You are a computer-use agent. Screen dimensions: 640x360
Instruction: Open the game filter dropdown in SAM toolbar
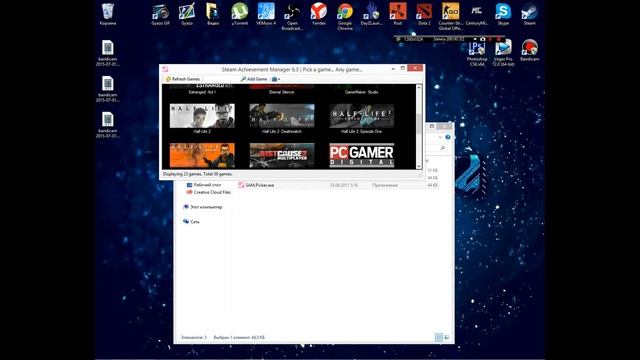276,79
